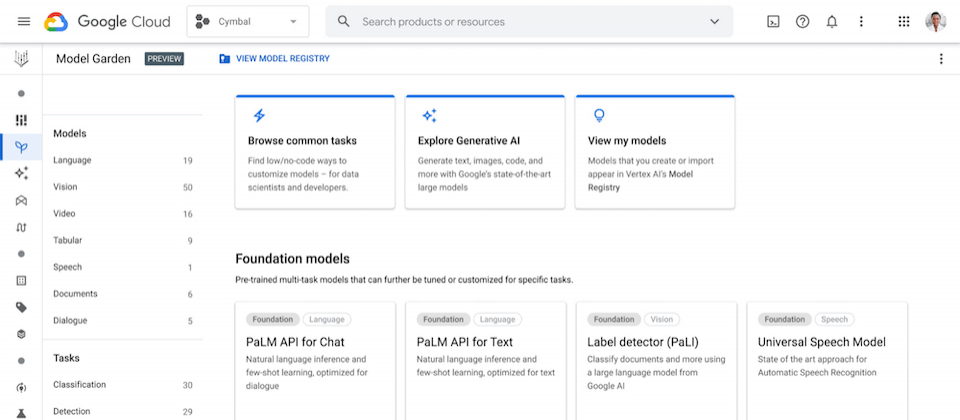
Task: Open the dashboard icon in the sidebar
Action: [x=21, y=120]
